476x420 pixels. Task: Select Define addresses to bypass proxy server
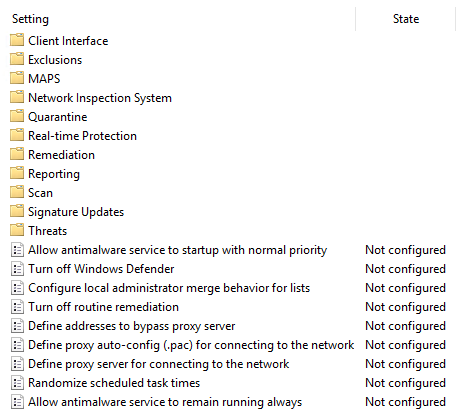coord(132,326)
